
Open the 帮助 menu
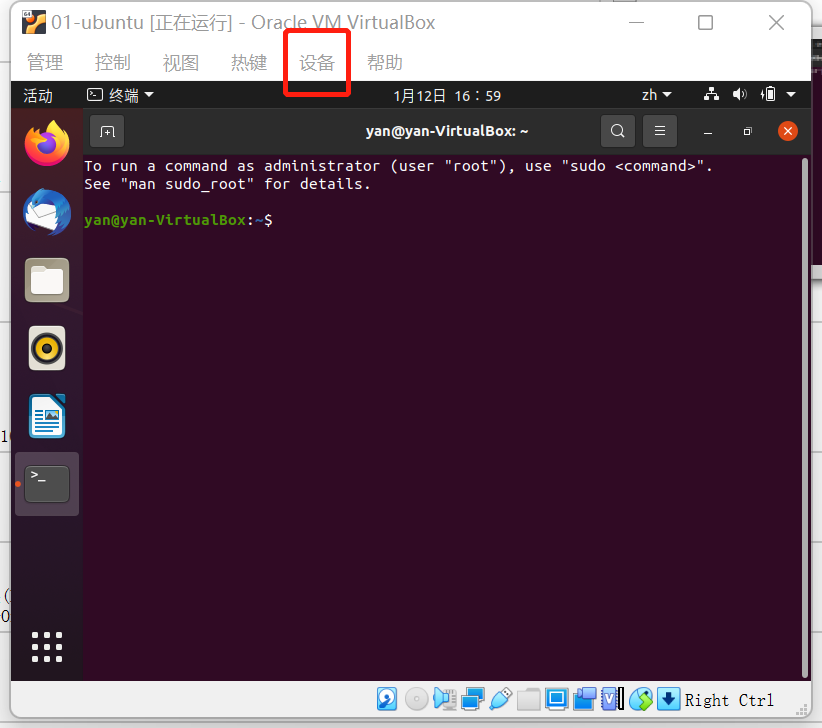coord(385,63)
